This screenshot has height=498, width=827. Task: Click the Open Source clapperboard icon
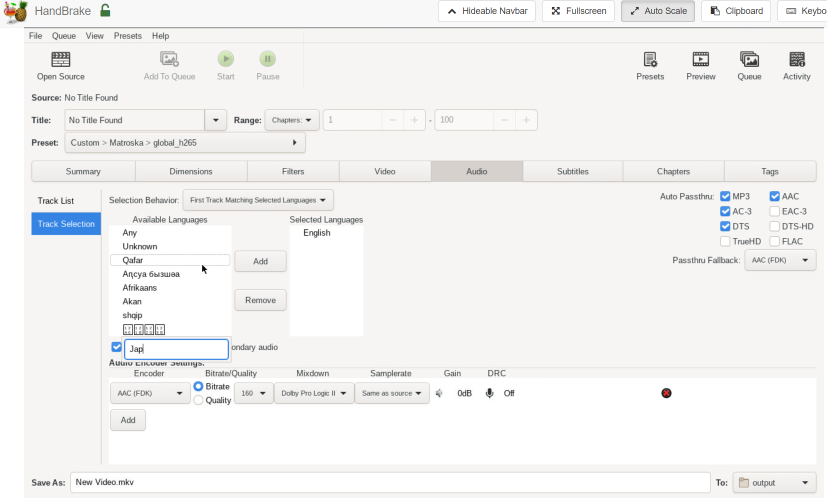click(61, 59)
